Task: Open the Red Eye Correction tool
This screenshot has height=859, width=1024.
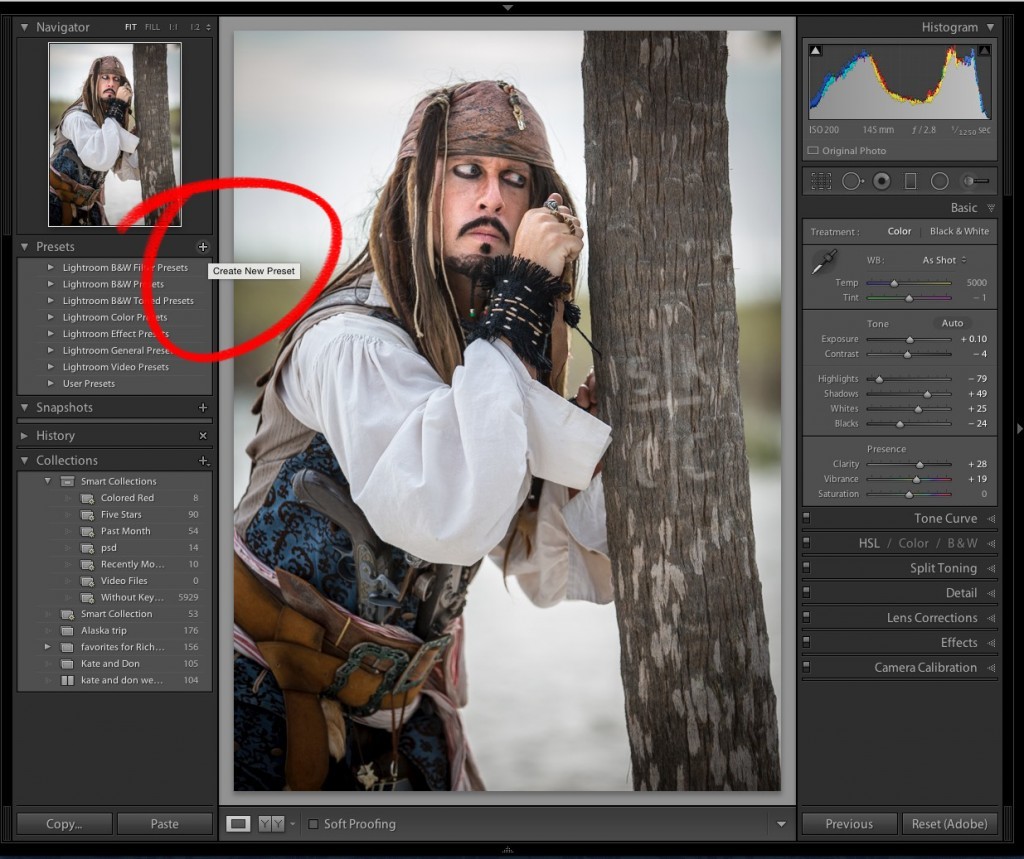Action: (x=881, y=180)
